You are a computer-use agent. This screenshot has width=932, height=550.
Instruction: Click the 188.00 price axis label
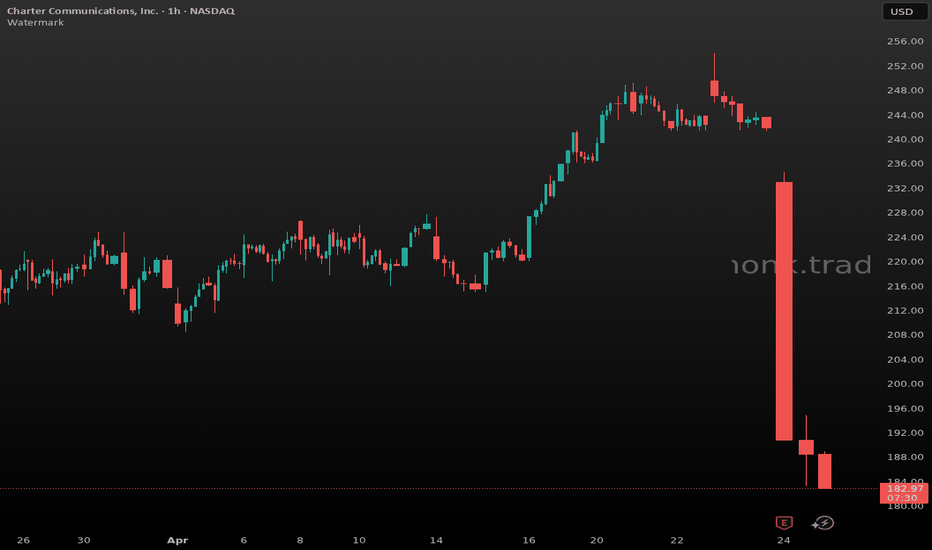(x=905, y=457)
